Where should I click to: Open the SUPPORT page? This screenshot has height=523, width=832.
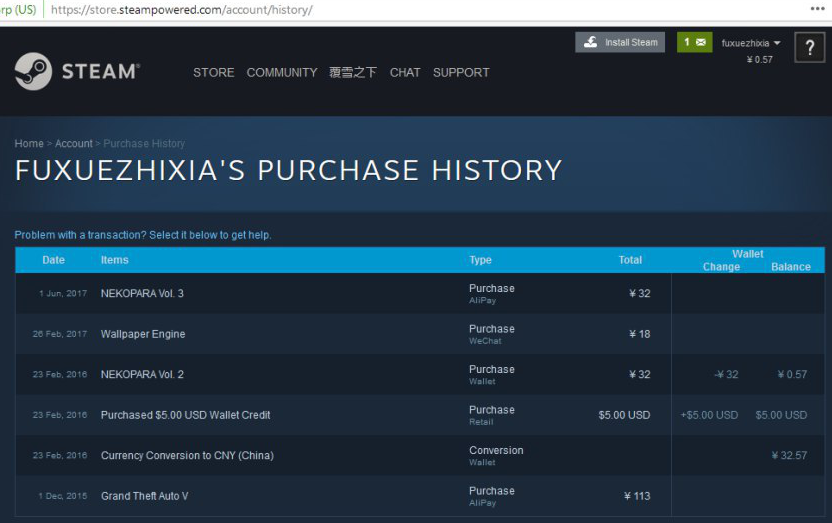pyautogui.click(x=461, y=72)
